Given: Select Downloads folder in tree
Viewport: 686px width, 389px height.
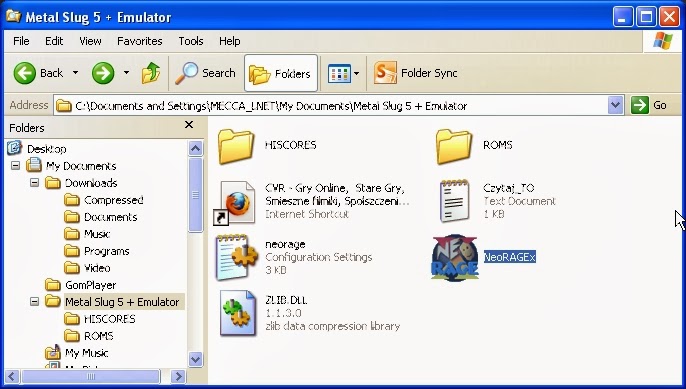Looking at the screenshot, I should tap(91, 183).
